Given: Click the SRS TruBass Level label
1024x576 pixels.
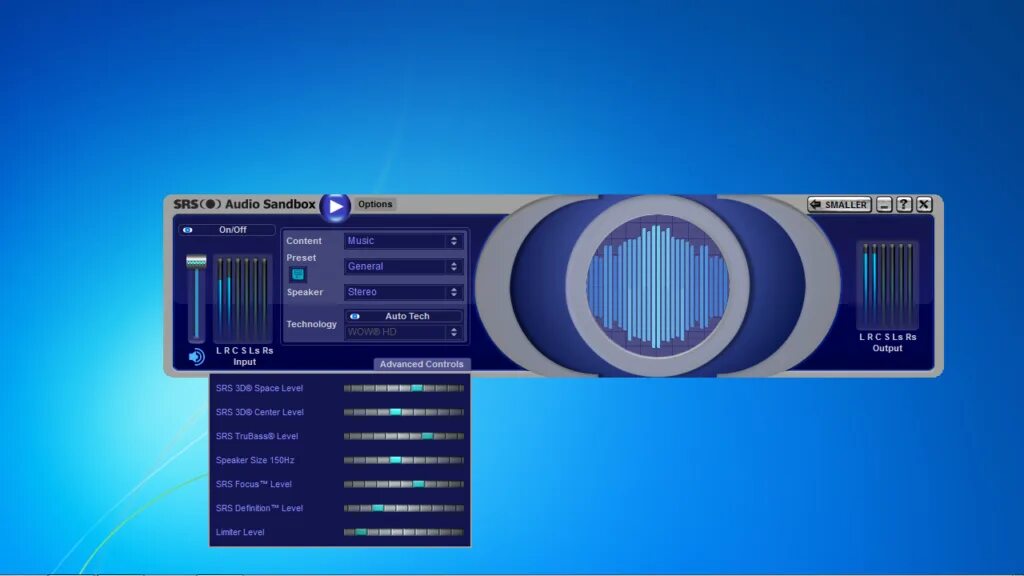Looking at the screenshot, I should [257, 436].
